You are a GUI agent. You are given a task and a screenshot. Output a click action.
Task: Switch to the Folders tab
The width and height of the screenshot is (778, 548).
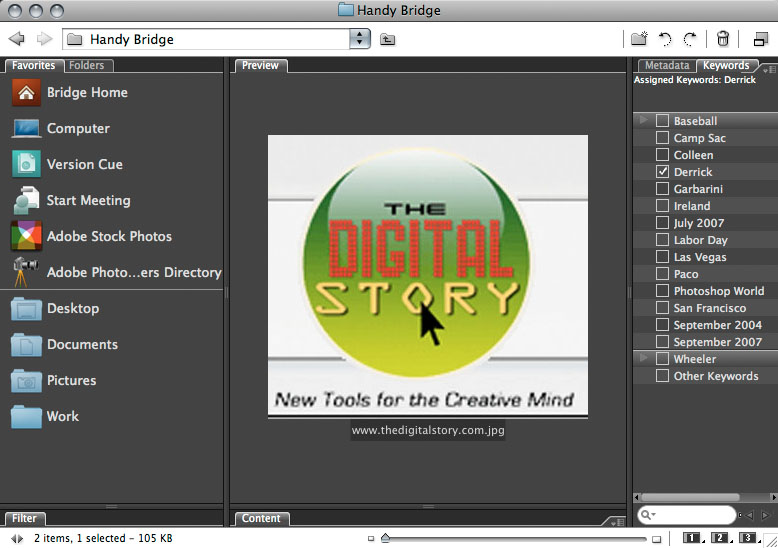pyautogui.click(x=87, y=66)
